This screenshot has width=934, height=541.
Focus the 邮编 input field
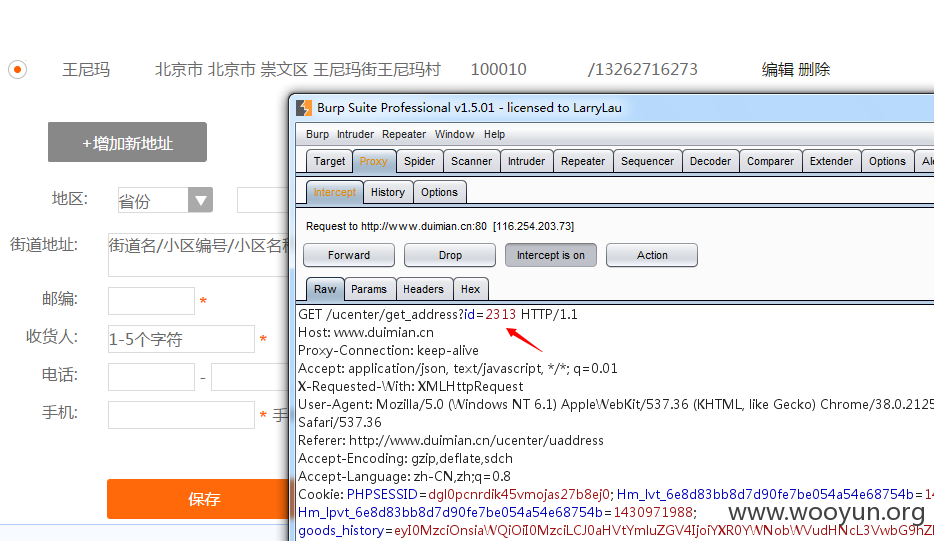[151, 301]
